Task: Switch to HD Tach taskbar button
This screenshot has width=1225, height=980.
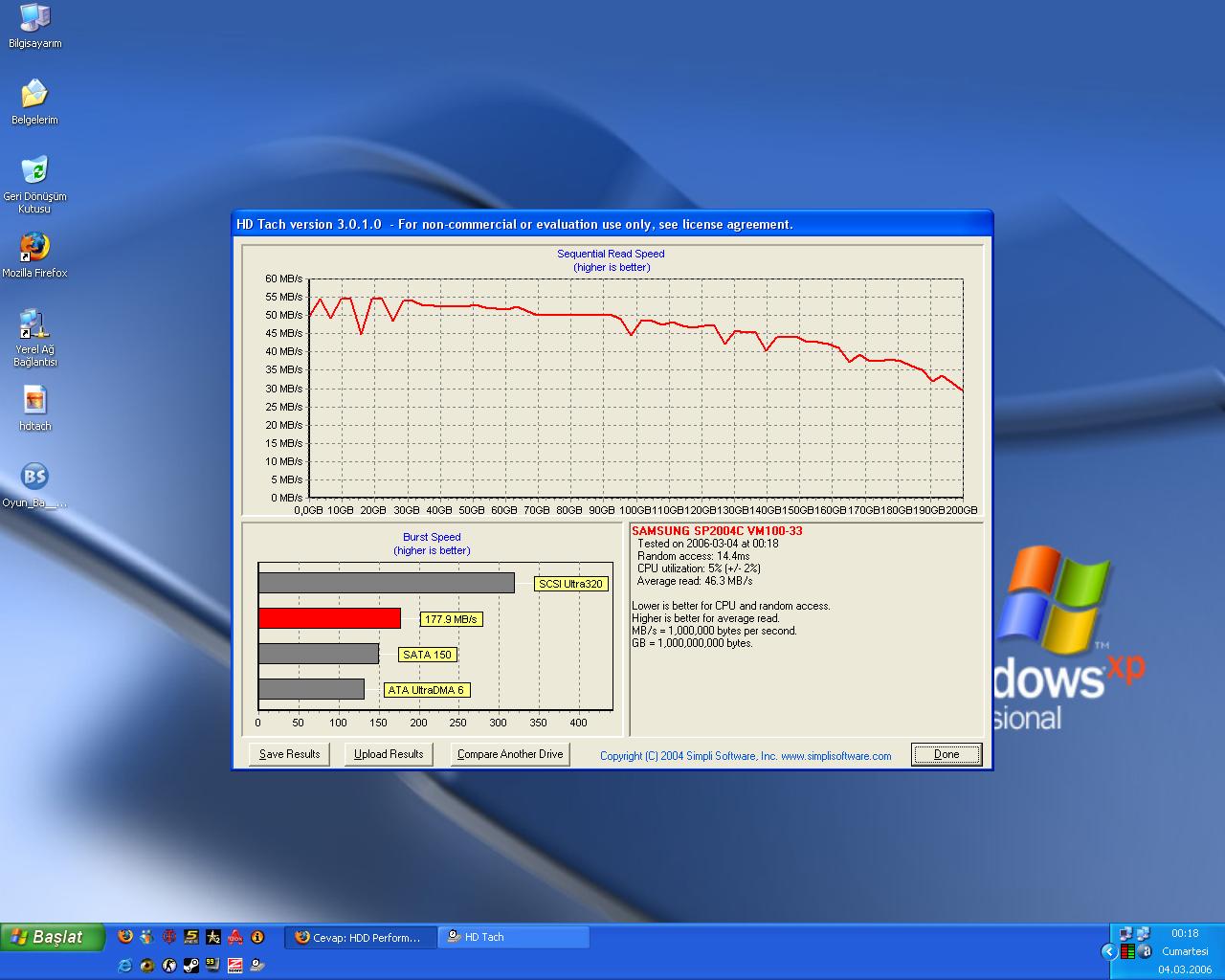Action: click(x=514, y=937)
